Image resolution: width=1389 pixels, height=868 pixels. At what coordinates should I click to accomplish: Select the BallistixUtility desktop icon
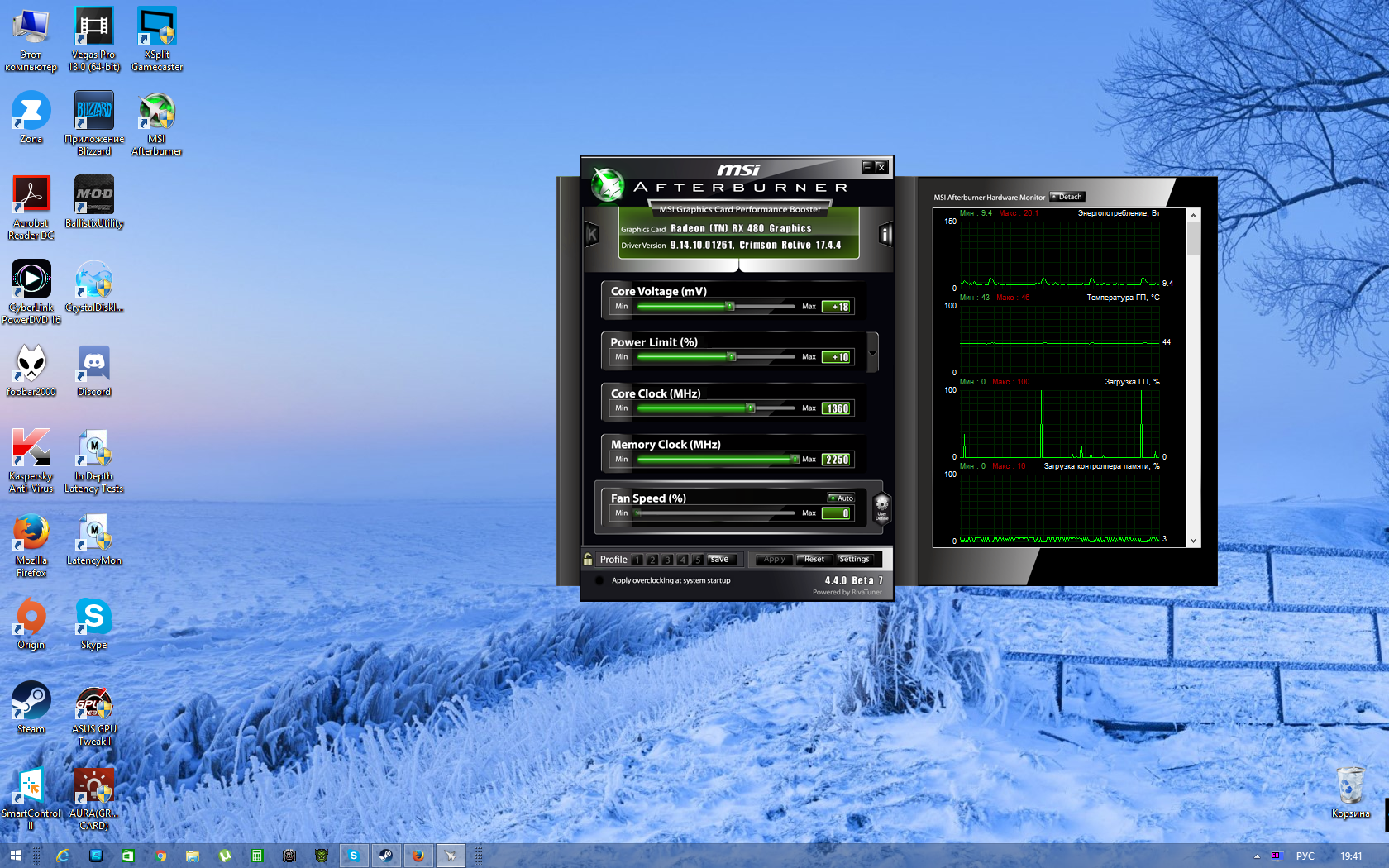point(94,202)
